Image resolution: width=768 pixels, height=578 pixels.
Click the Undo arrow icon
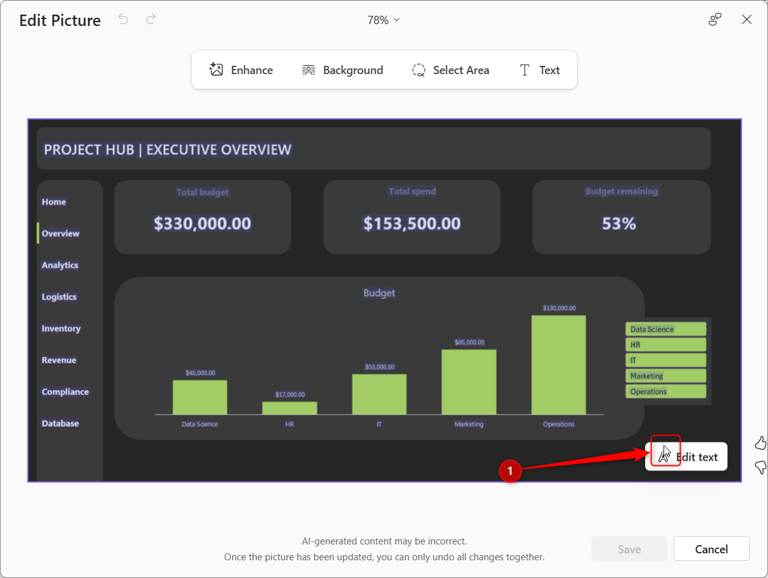(x=123, y=20)
